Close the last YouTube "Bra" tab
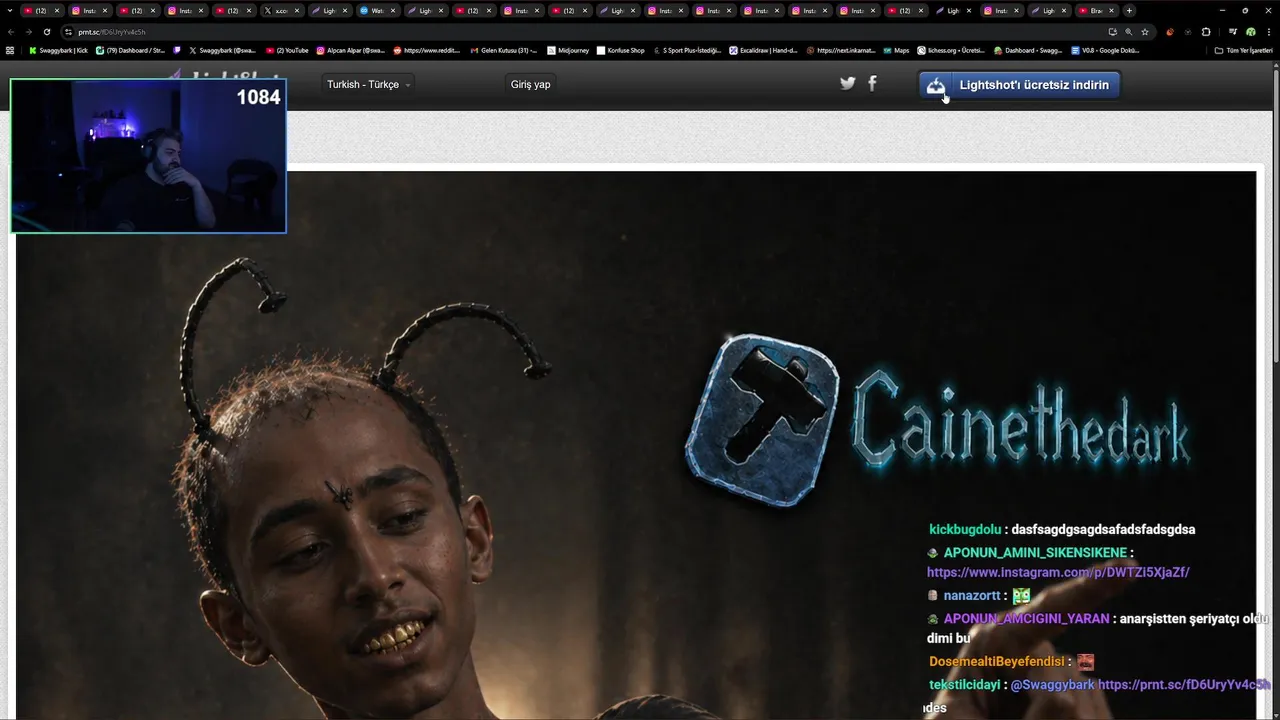 [1111, 11]
